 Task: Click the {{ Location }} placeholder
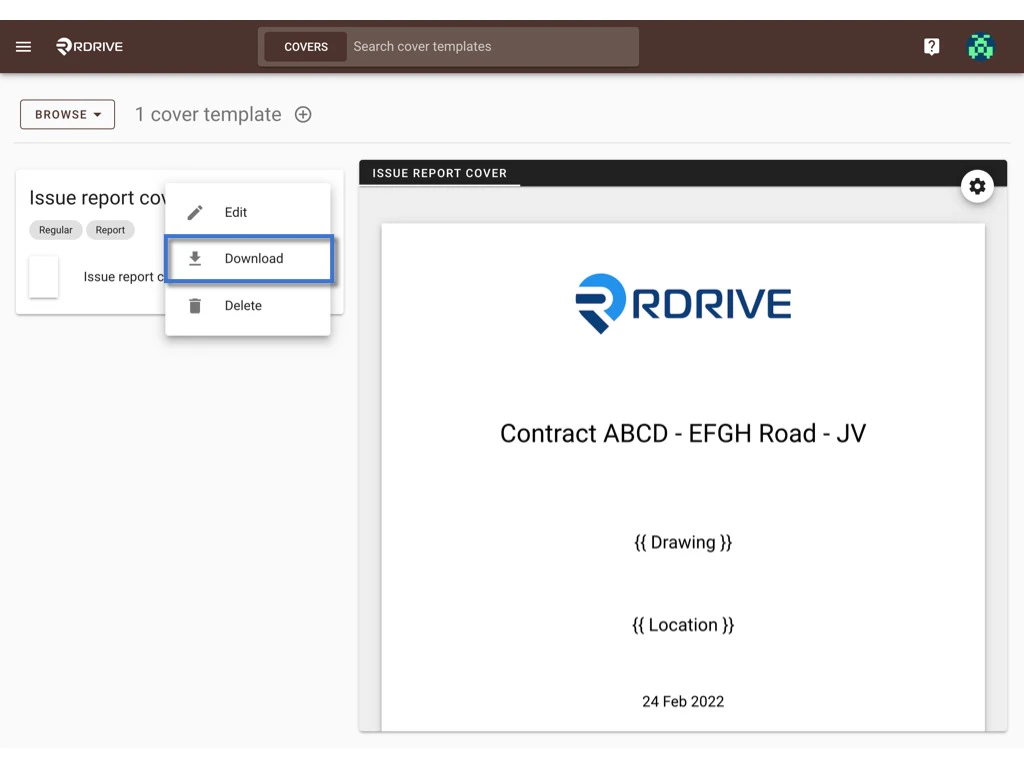pyautogui.click(x=683, y=625)
